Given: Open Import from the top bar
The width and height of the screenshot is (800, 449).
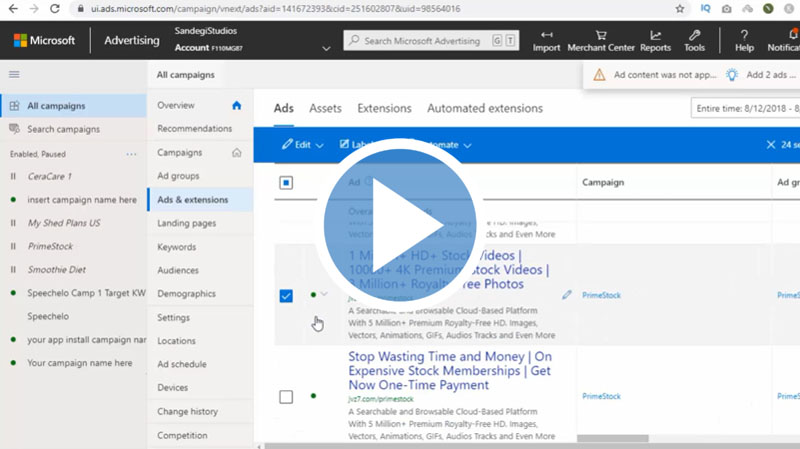Looking at the screenshot, I should [546, 41].
